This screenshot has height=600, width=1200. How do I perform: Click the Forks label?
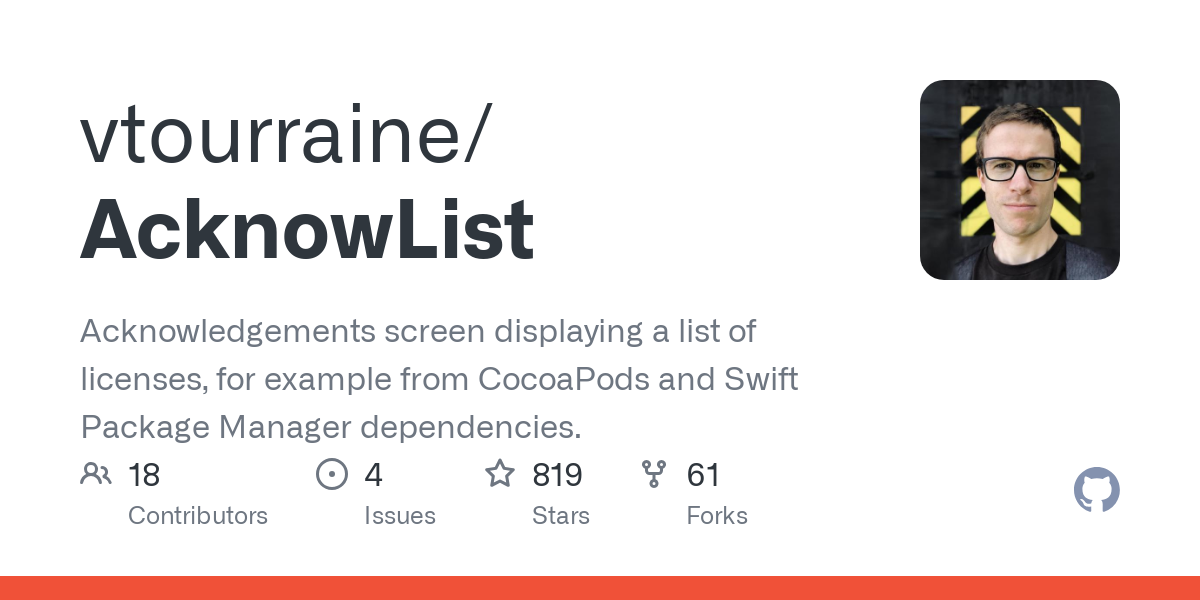click(717, 516)
